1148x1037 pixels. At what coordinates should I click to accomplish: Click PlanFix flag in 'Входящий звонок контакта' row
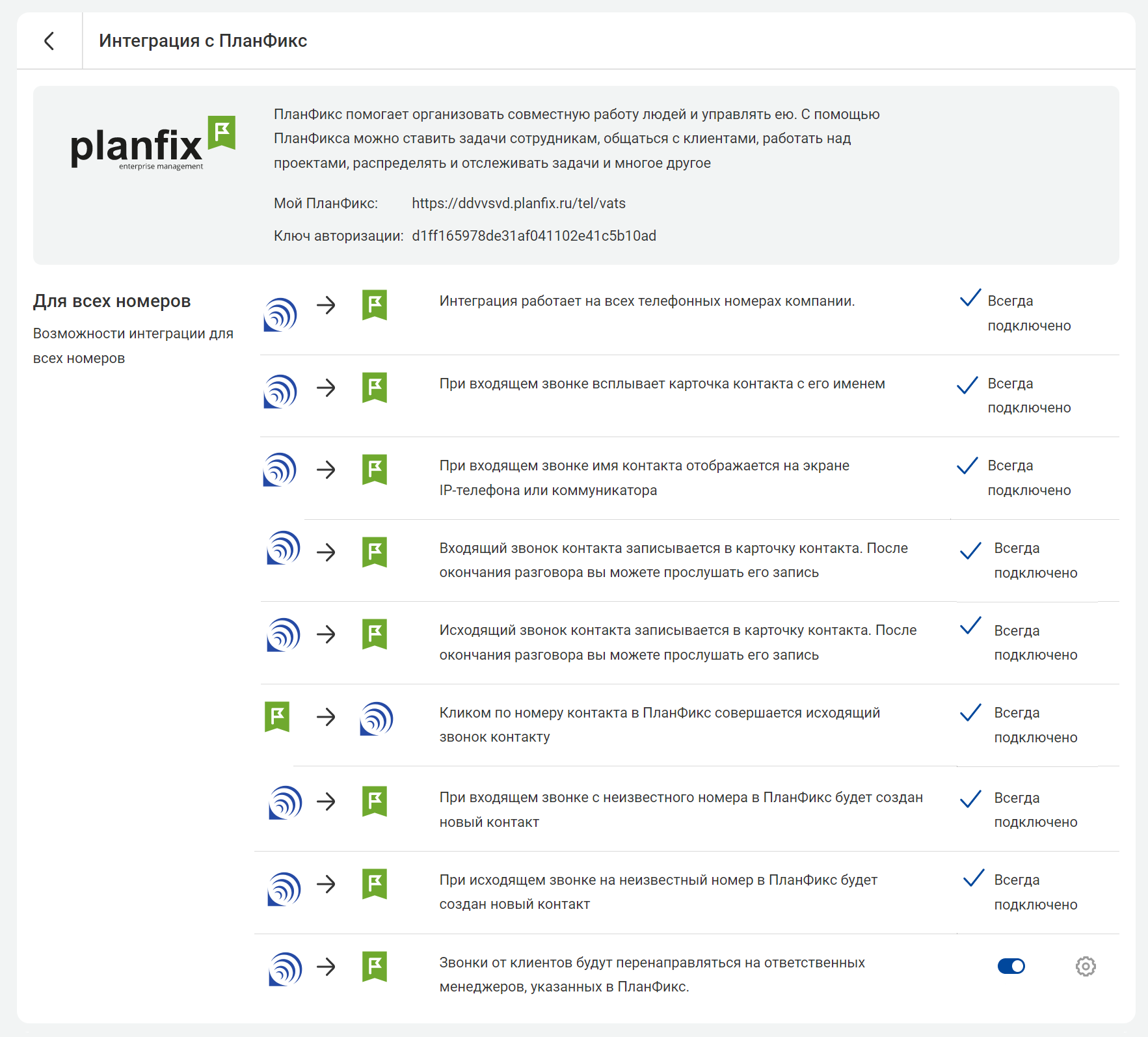coord(375,552)
